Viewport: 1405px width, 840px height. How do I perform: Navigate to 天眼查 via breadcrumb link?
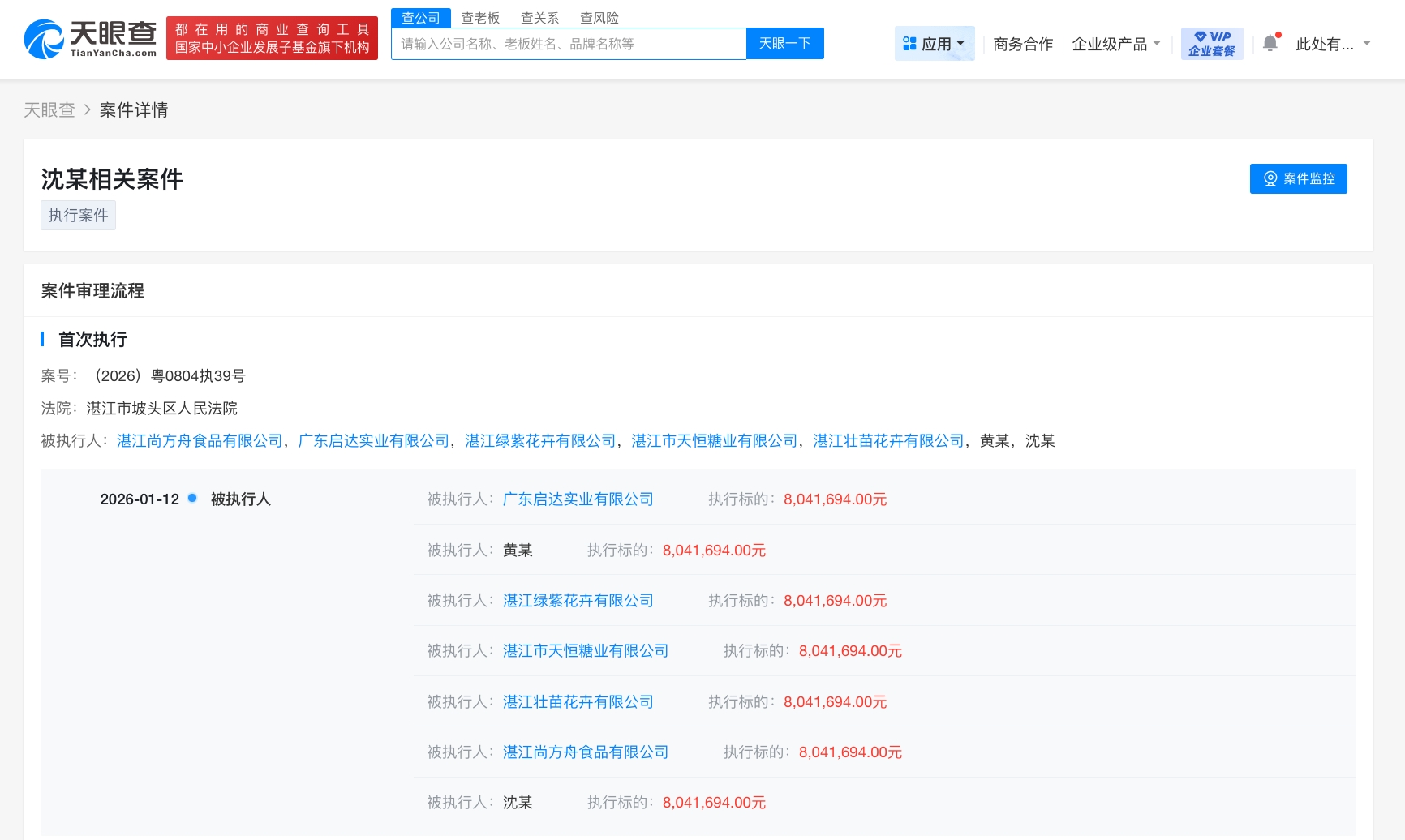pos(49,109)
